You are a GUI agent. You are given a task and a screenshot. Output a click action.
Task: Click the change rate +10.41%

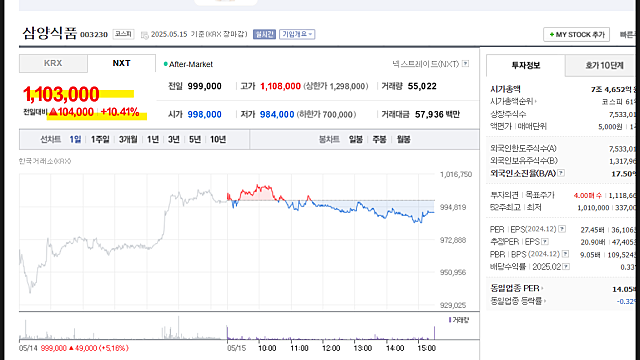(x=120, y=112)
